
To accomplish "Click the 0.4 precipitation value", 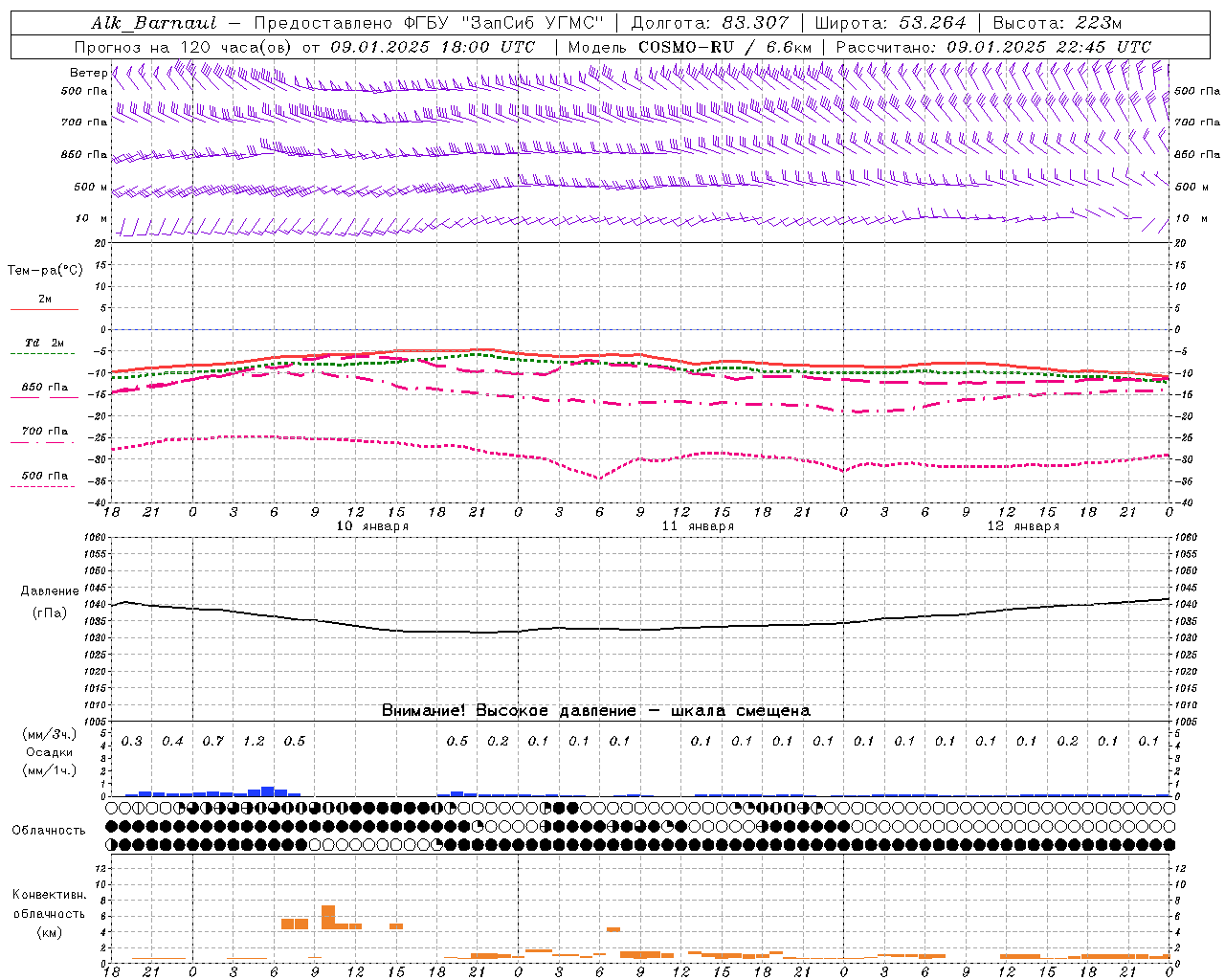I will coord(172,741).
